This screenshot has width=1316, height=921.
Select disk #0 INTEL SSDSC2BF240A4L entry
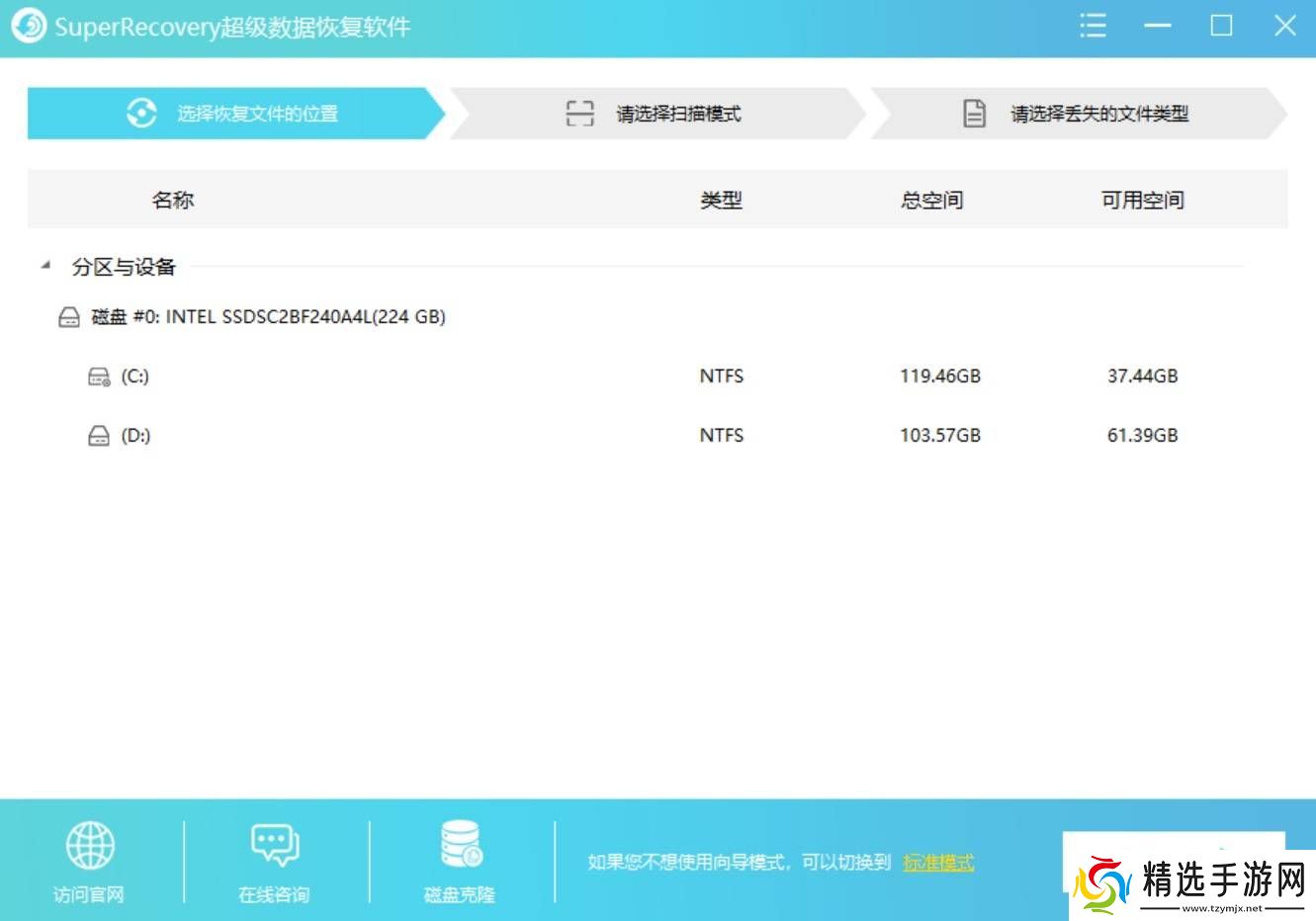point(268,317)
